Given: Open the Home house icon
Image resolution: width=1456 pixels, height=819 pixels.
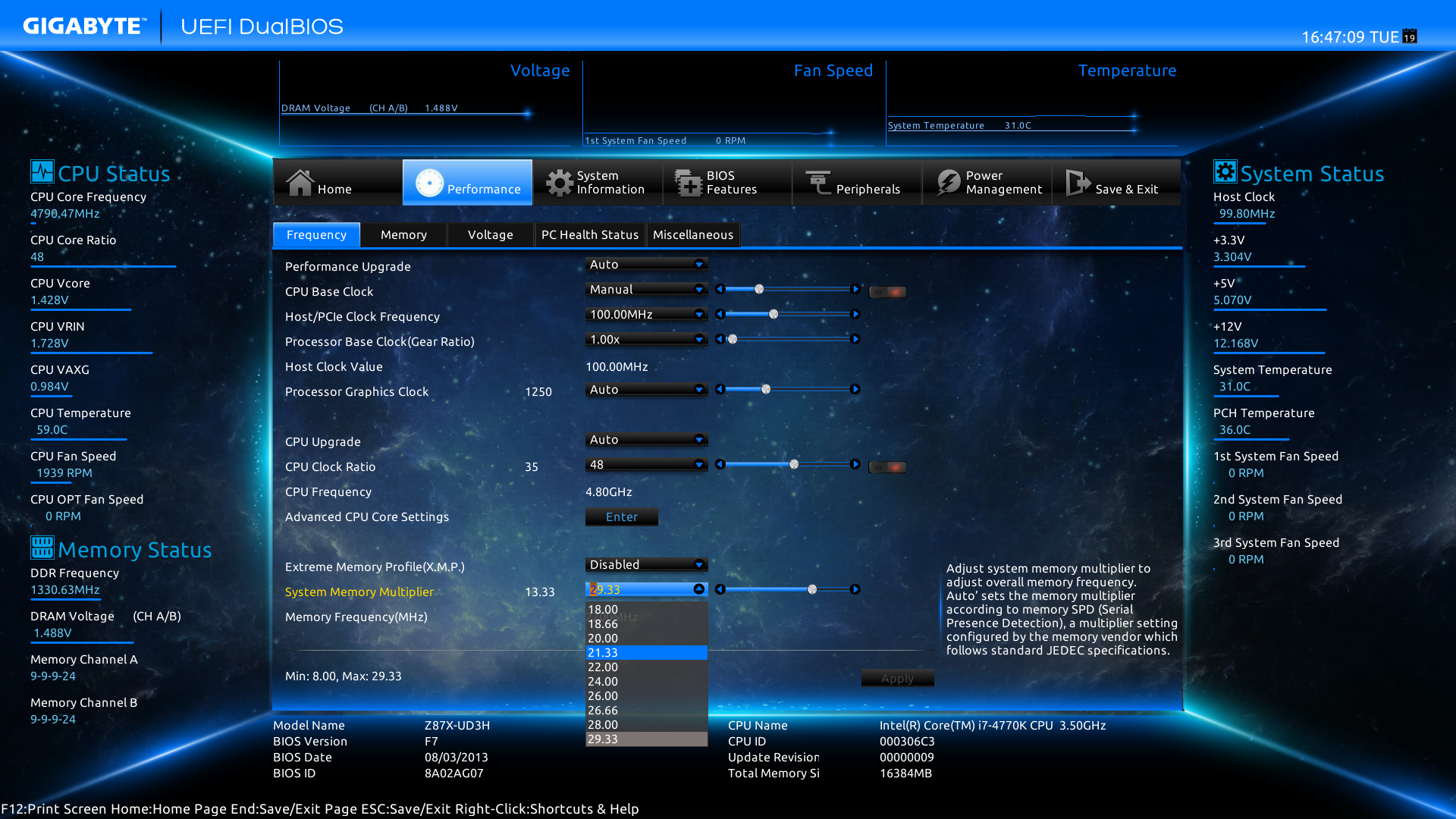Looking at the screenshot, I should 300,183.
